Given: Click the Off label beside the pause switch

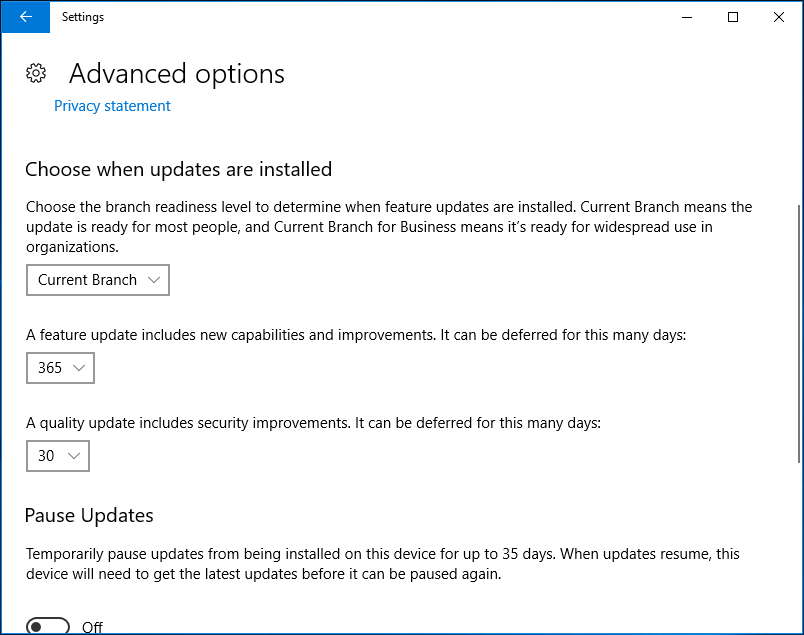Looking at the screenshot, I should (93, 627).
